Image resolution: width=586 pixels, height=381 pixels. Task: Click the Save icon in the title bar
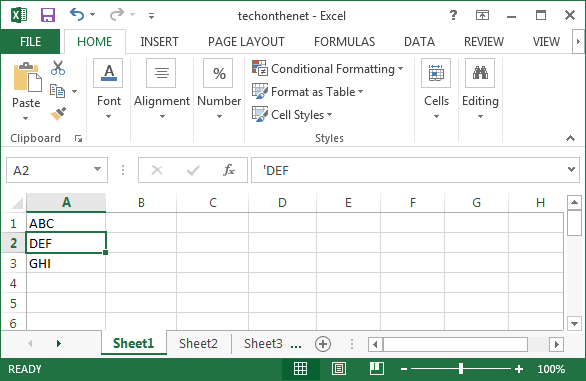(x=48, y=15)
